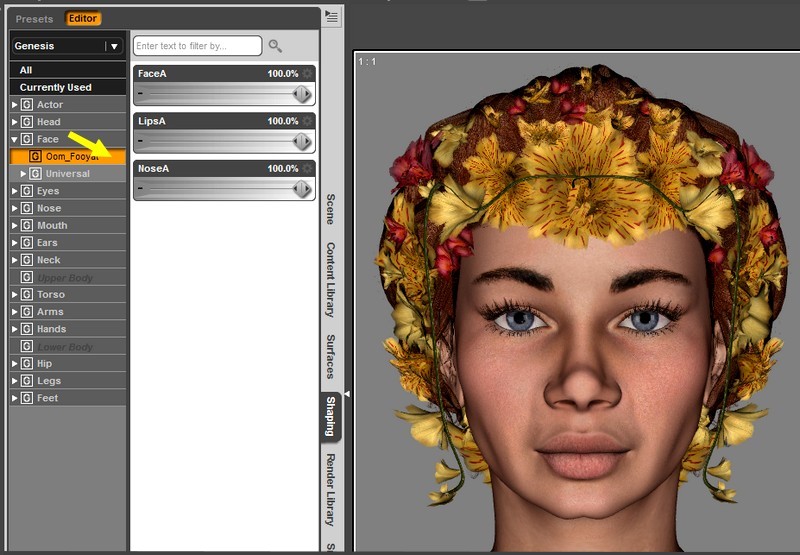Click the G icon beside Head
800x555 pixels.
click(27, 122)
